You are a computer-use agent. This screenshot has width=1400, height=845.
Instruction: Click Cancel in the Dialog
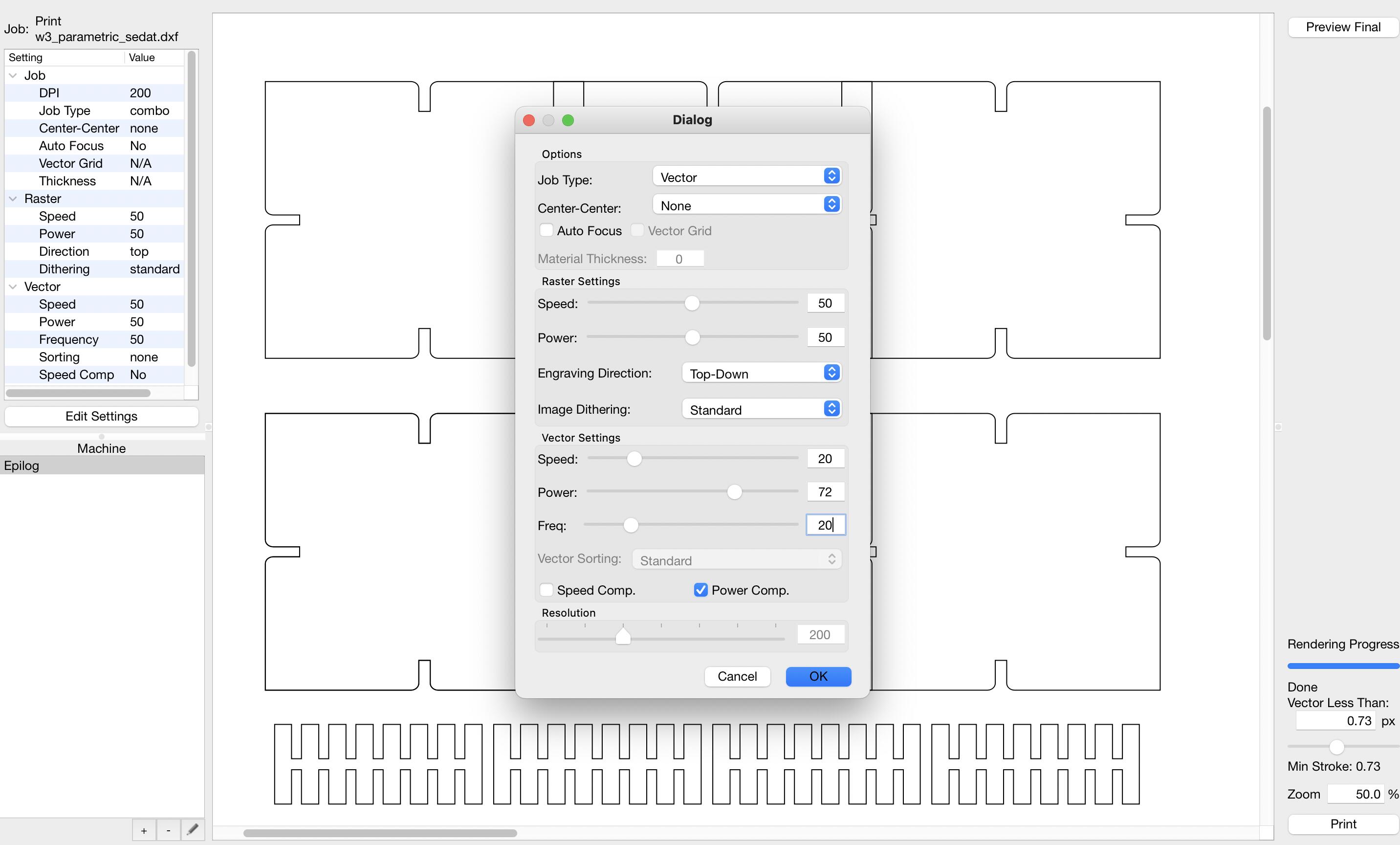pyautogui.click(x=737, y=676)
